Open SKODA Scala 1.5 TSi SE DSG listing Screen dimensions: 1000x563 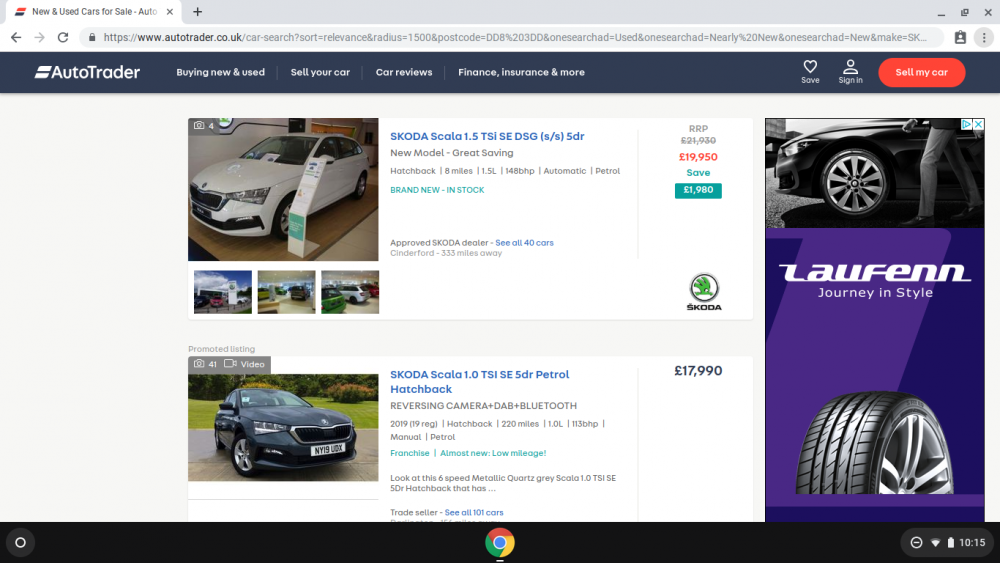point(487,136)
